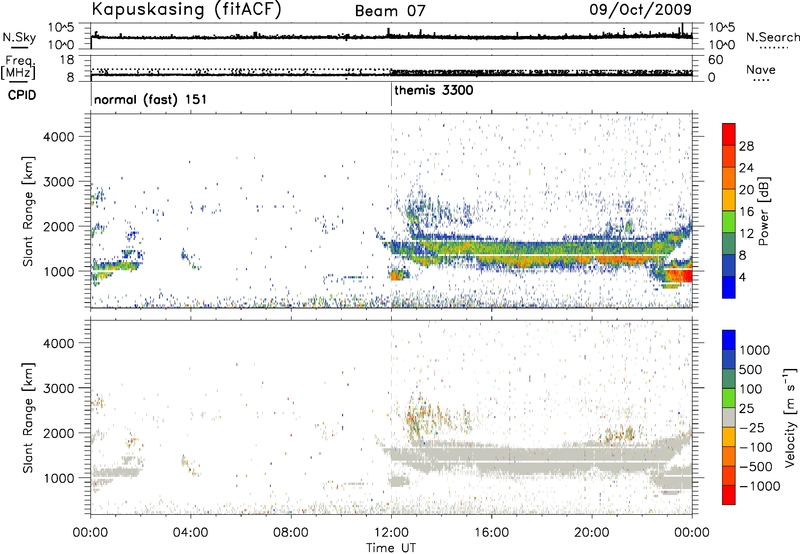
Task: Click the gray -25 to 25 velocity band
Action: [x=729, y=417]
